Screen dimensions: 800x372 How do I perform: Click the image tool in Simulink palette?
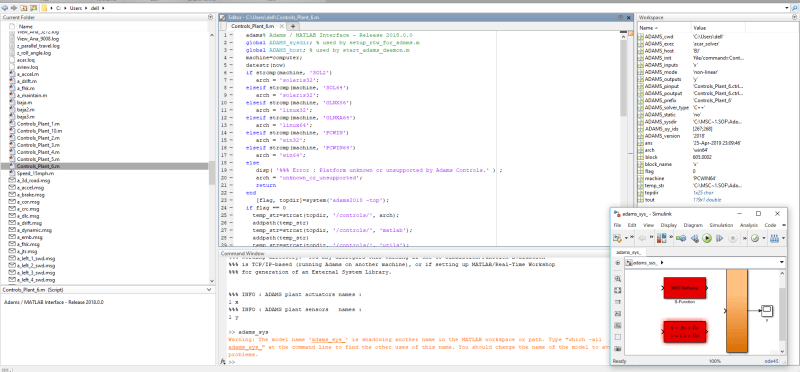pos(617,326)
